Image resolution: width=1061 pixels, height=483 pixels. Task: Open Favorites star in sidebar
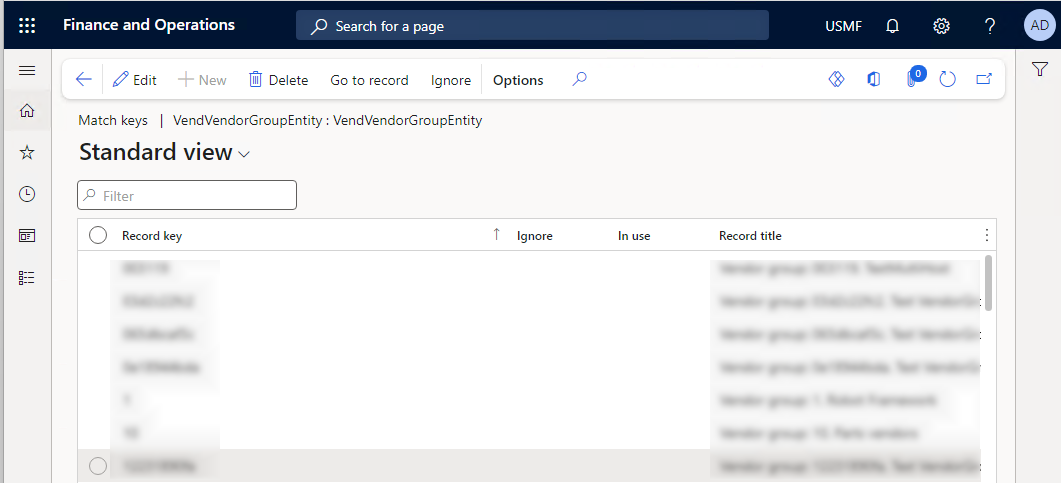pyautogui.click(x=27, y=153)
